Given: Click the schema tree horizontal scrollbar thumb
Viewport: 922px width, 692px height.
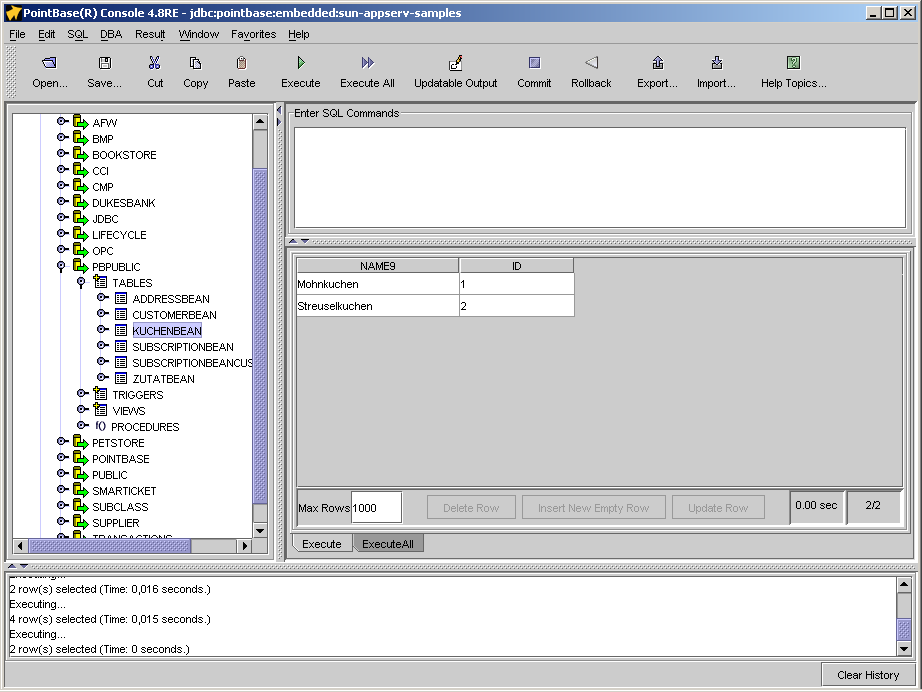Looking at the screenshot, I should (x=110, y=546).
